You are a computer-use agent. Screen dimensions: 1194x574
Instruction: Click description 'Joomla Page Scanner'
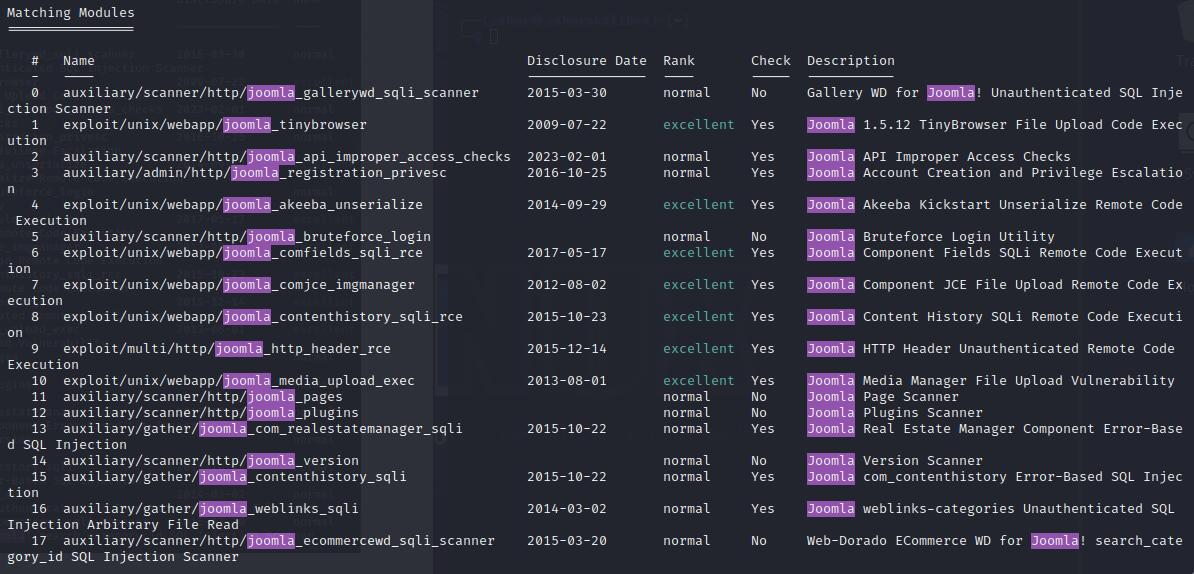click(883, 397)
